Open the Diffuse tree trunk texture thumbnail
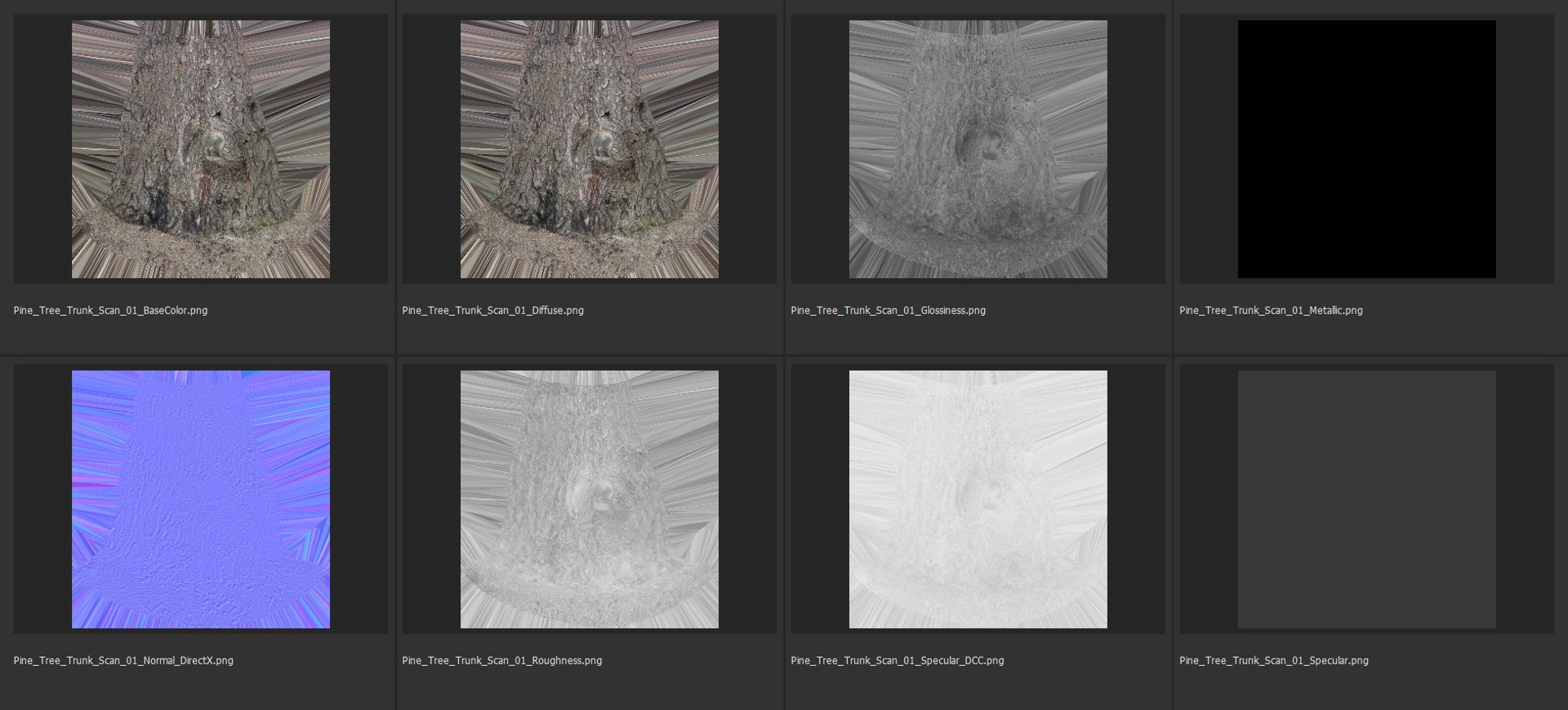The height and width of the screenshot is (710, 1568). (590, 149)
